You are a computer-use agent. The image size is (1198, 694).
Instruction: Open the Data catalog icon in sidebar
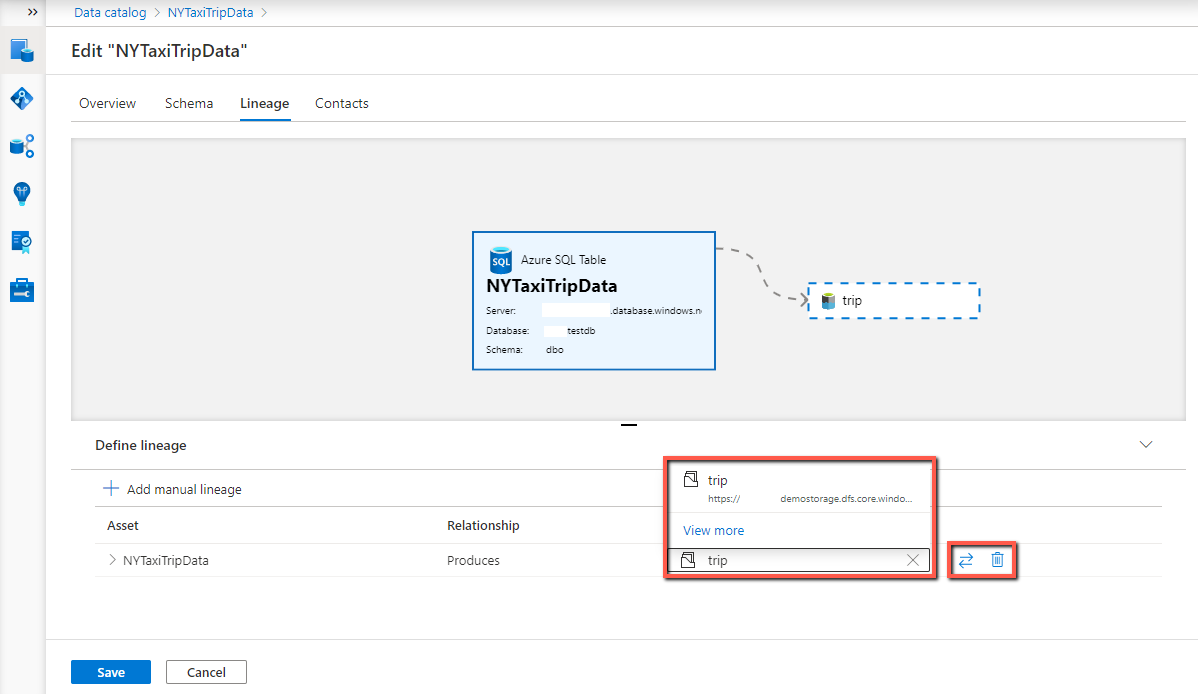[21, 51]
